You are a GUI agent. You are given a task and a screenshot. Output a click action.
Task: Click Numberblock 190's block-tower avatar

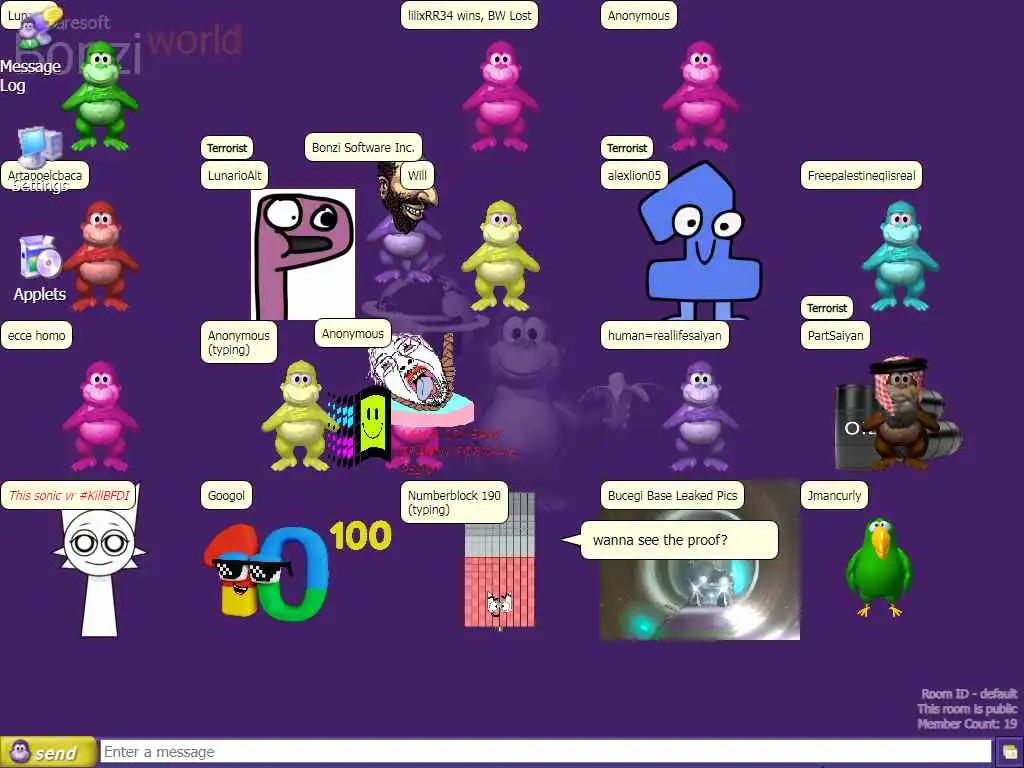pos(500,562)
